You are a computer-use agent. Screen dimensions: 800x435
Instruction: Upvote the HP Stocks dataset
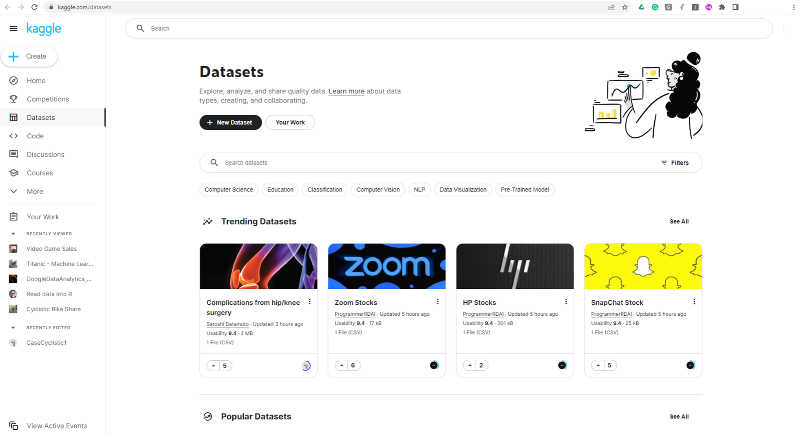(469, 366)
